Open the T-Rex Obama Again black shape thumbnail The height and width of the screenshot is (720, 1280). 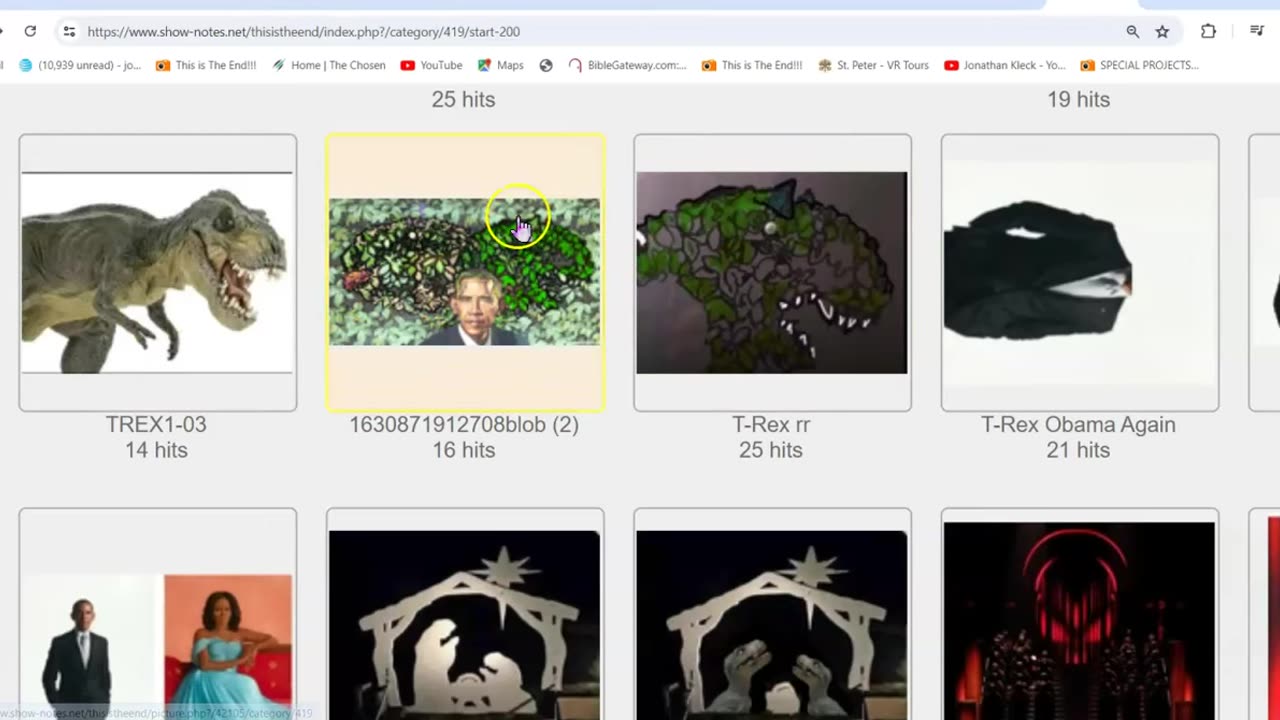coord(1080,273)
